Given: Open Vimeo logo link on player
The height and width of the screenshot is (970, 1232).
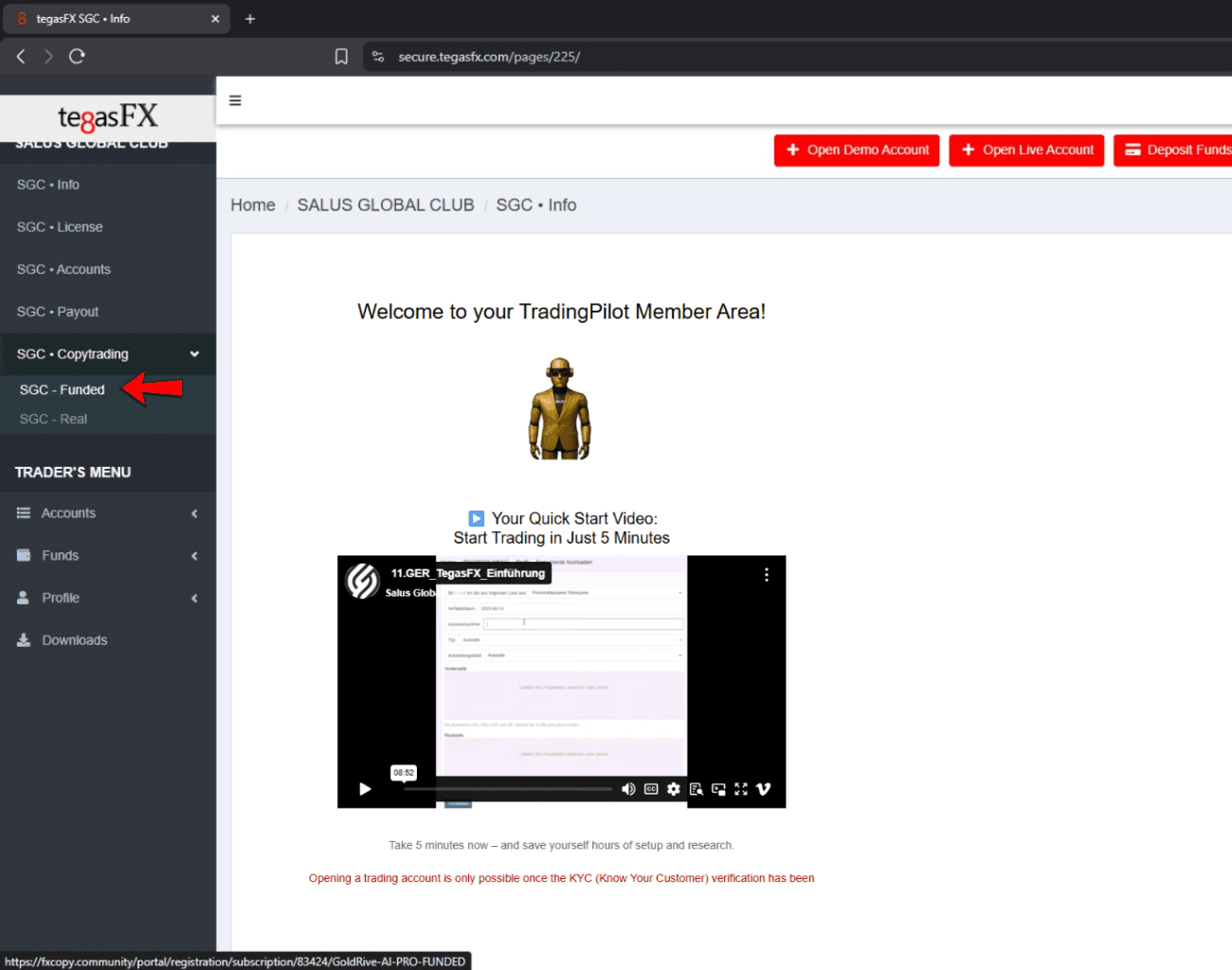Looking at the screenshot, I should pos(764,789).
